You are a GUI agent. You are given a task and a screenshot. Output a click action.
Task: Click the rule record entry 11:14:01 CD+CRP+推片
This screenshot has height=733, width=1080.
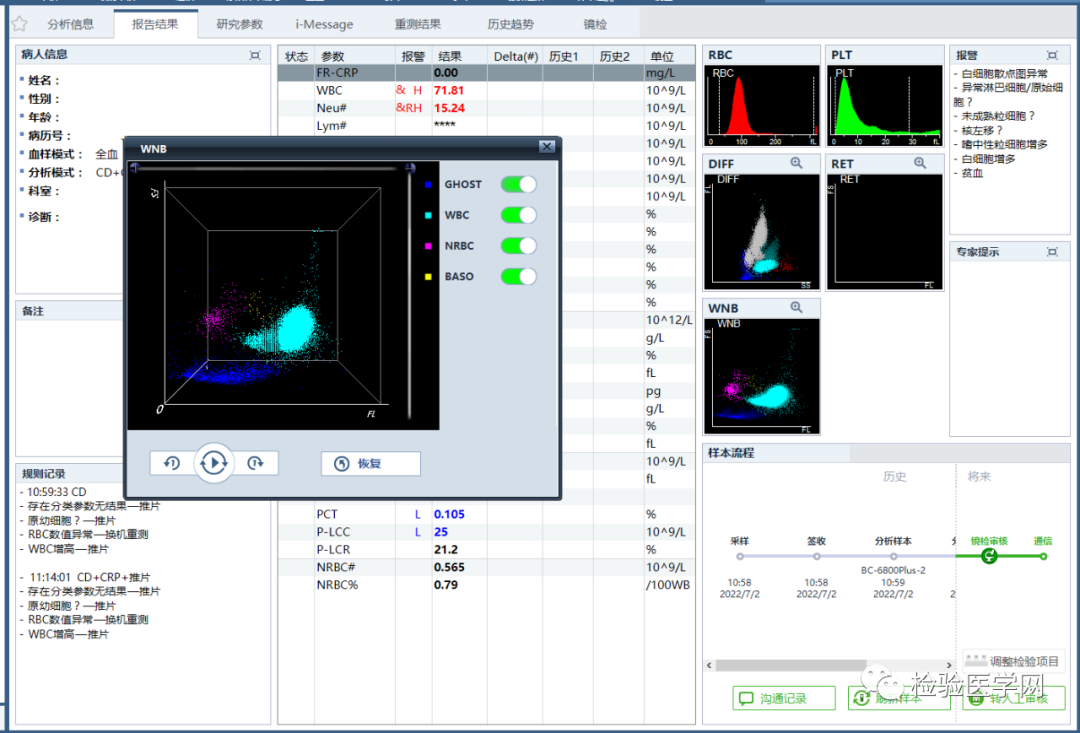point(89,577)
